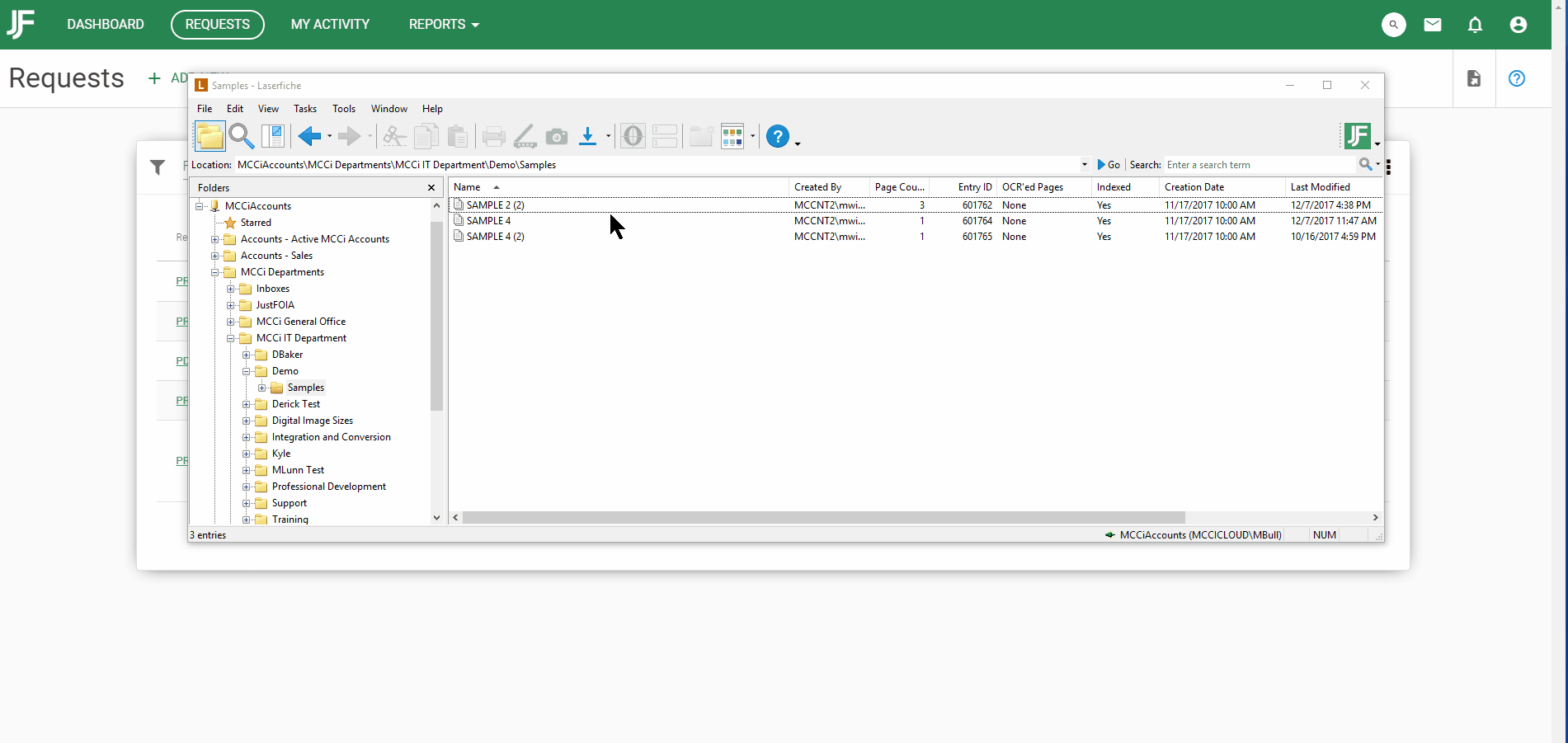Open the File menu

coord(205,109)
